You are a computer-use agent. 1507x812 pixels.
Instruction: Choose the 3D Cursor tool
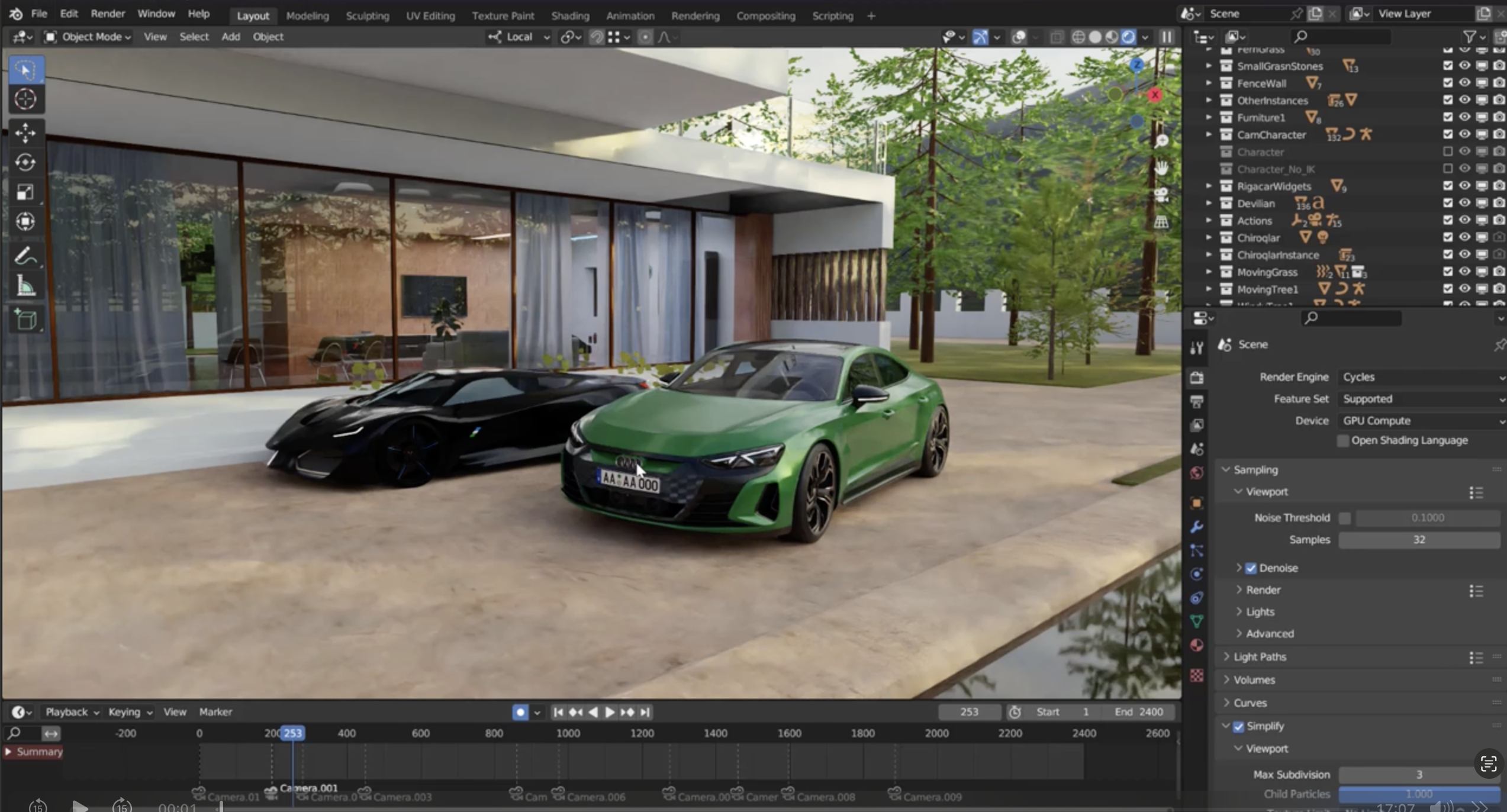click(25, 99)
